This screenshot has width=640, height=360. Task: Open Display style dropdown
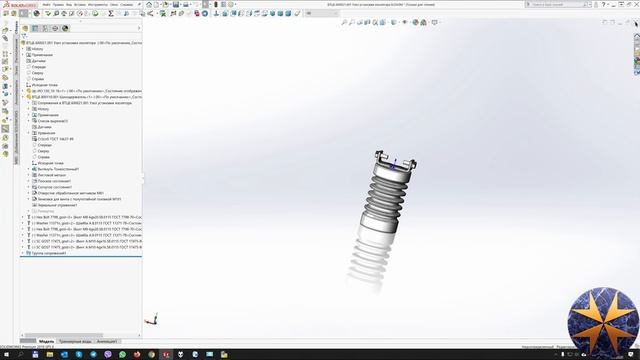point(393,22)
